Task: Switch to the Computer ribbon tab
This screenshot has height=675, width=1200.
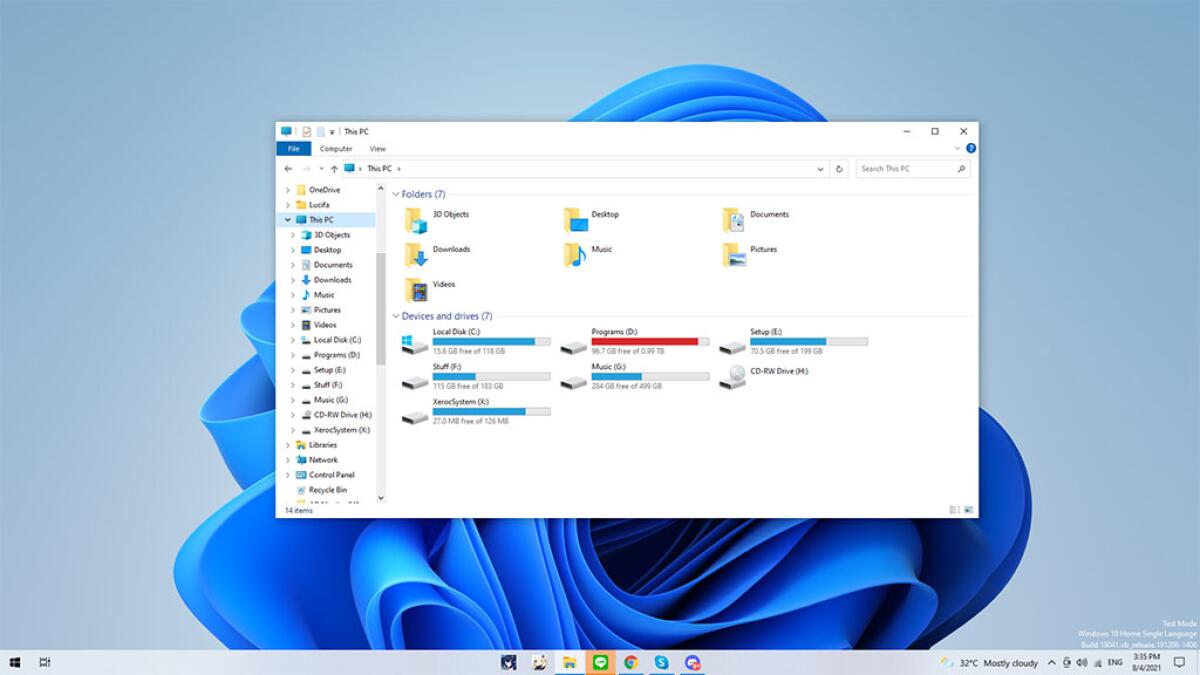Action: (x=335, y=148)
